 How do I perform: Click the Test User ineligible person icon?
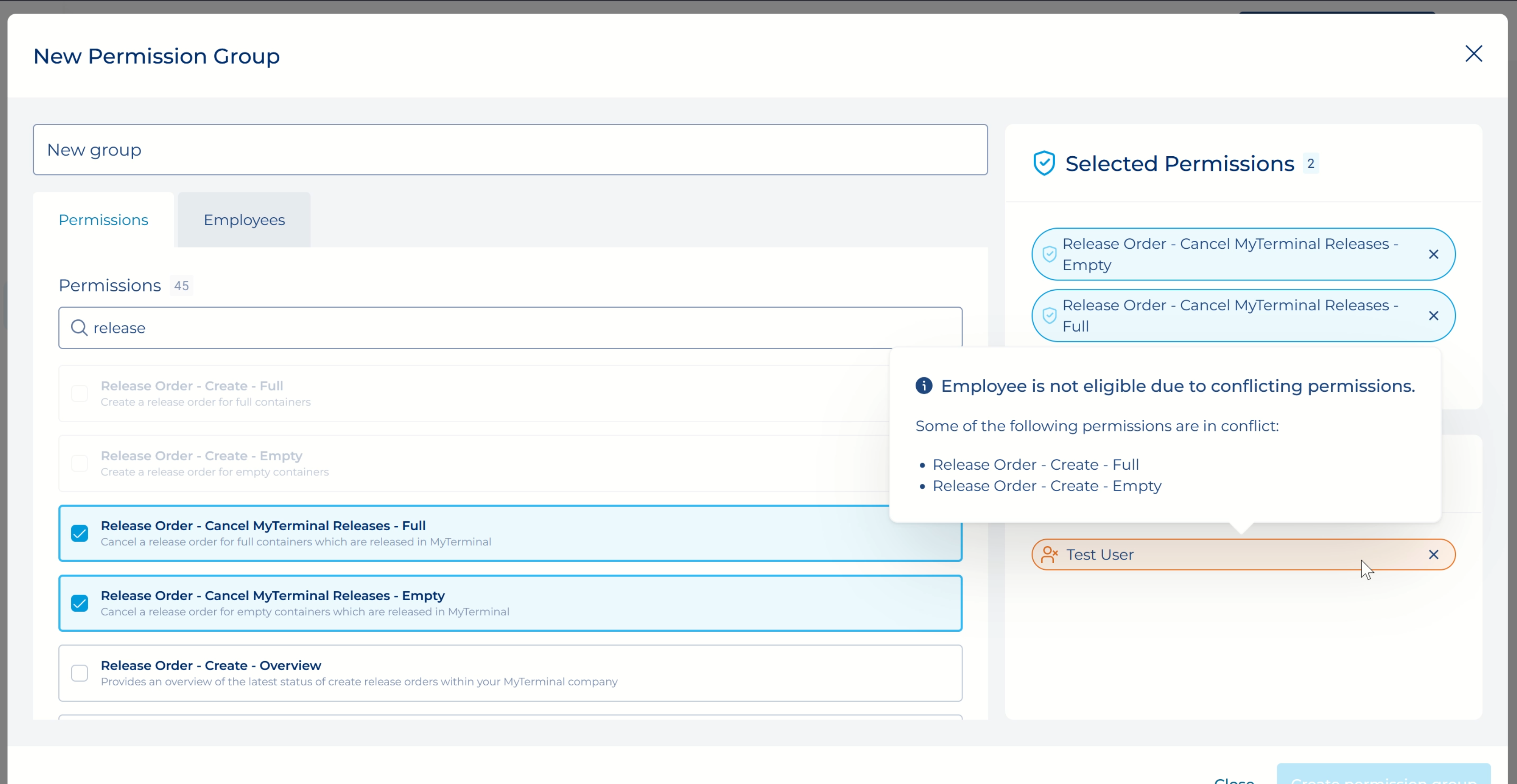pyautogui.click(x=1049, y=554)
